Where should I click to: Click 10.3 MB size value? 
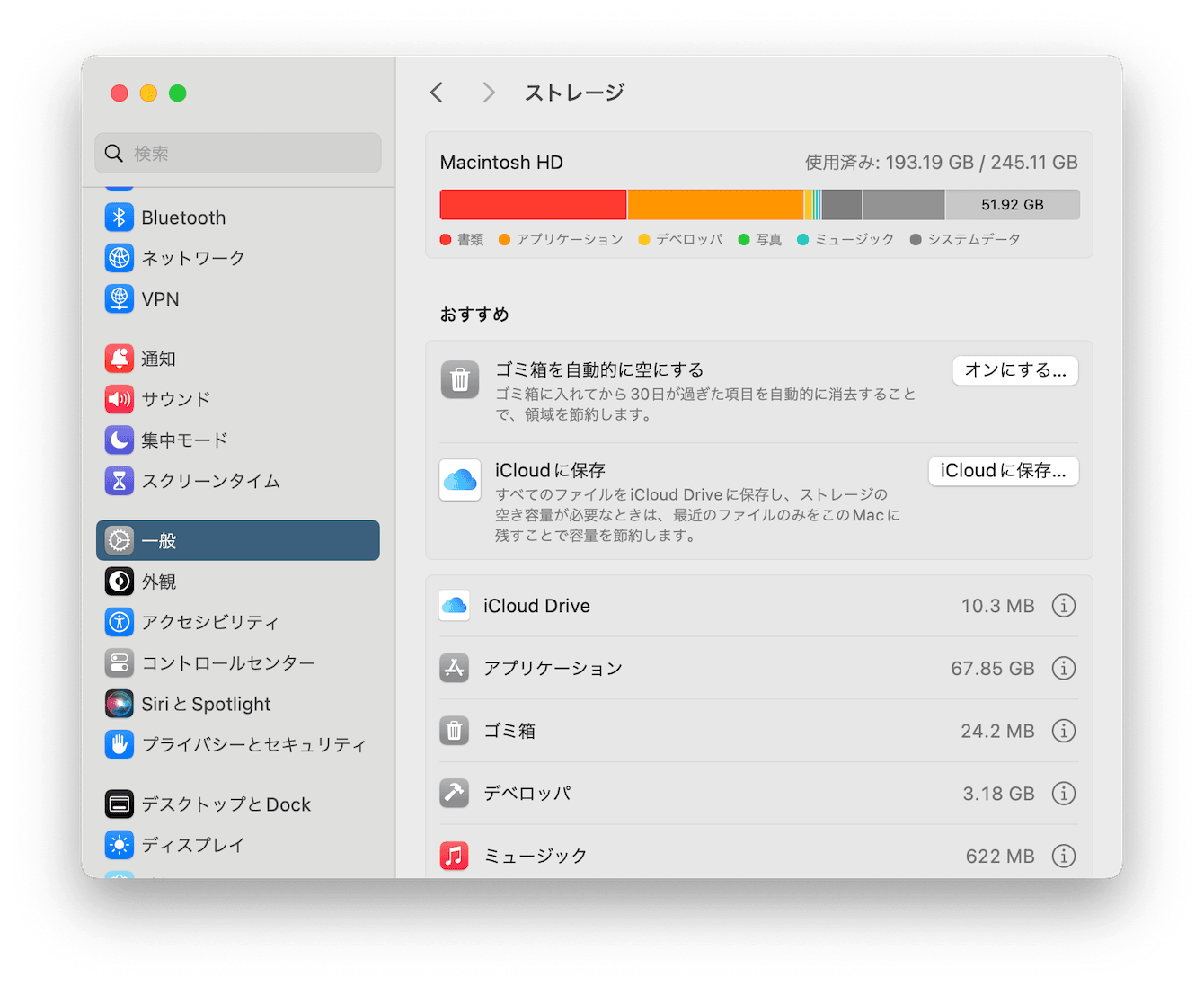click(998, 606)
